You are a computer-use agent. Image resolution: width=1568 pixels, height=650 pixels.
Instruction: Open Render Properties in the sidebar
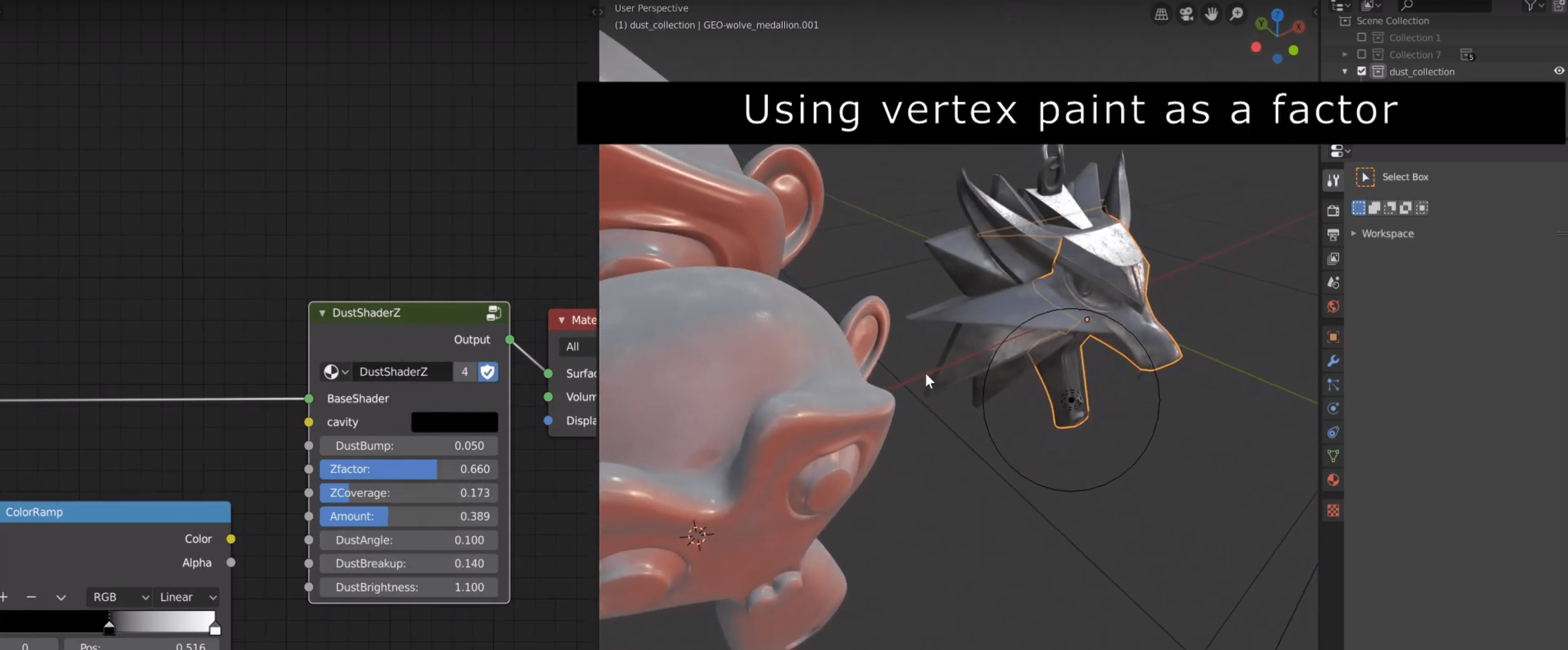point(1333,211)
